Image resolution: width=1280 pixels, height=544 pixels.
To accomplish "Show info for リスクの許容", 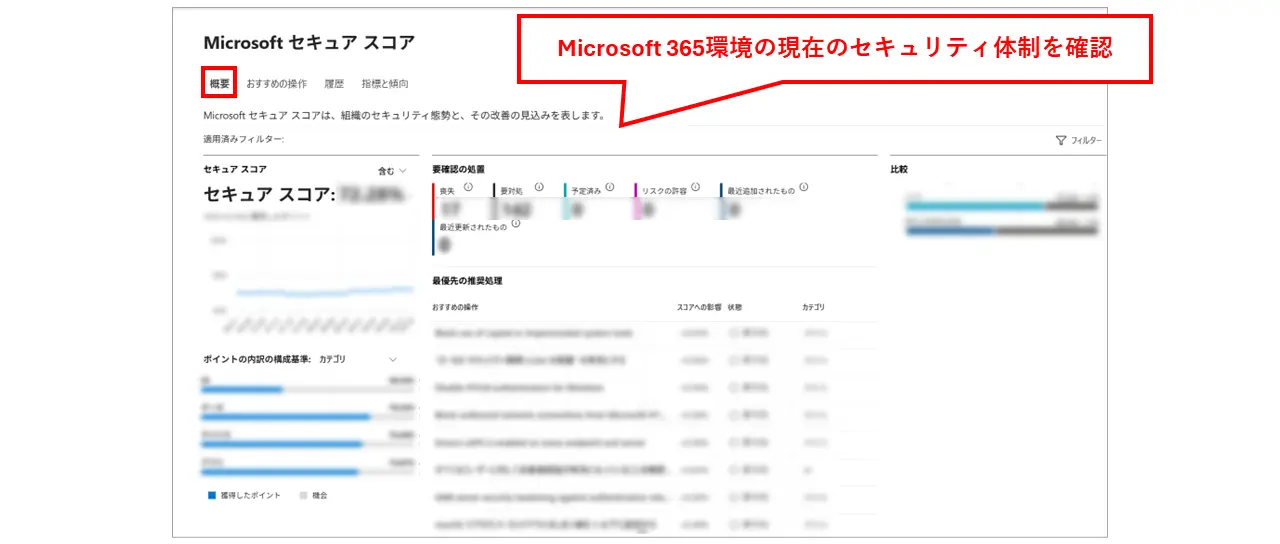I will [695, 187].
